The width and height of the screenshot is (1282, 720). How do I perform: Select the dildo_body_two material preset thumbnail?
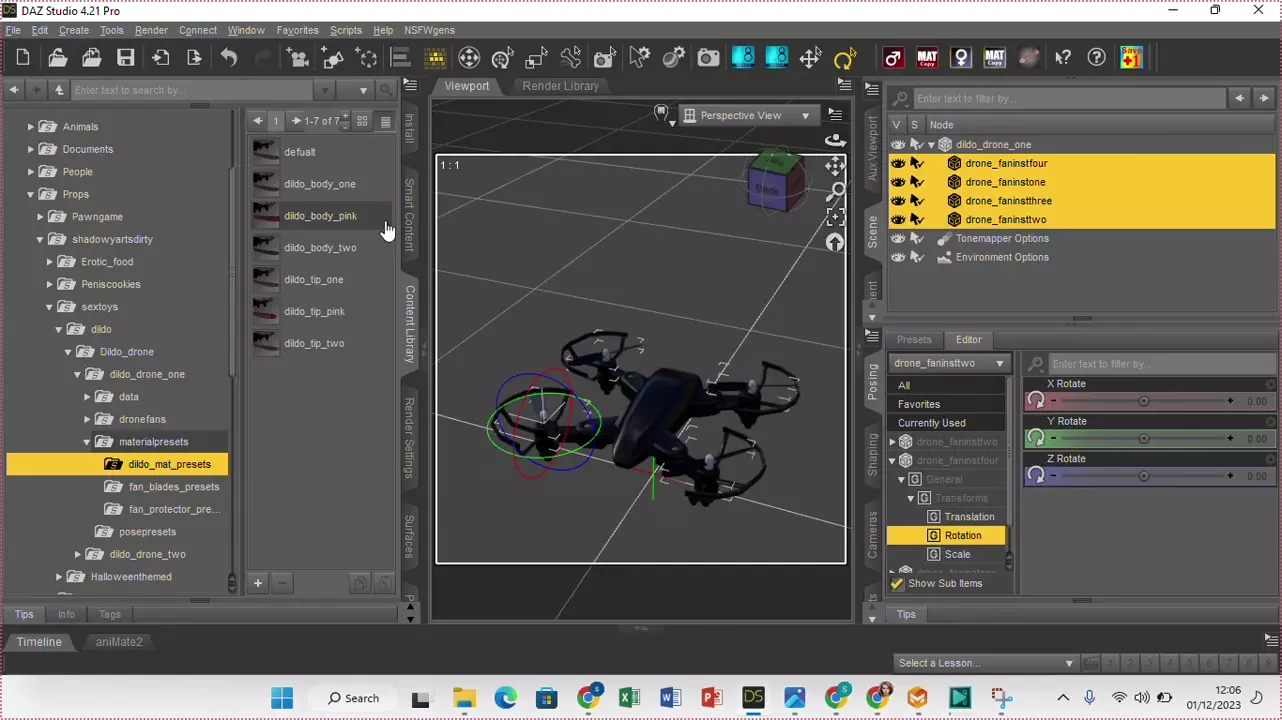tap(266, 248)
